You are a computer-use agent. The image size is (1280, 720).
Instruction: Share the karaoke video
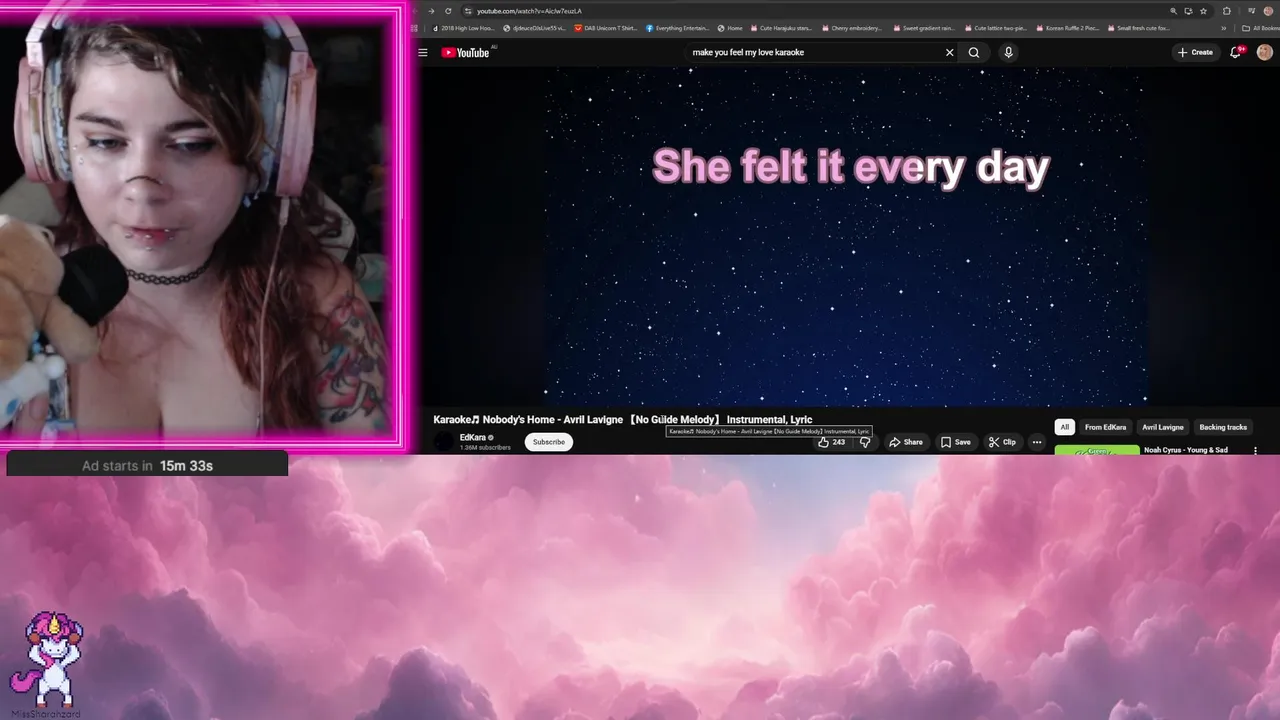click(x=906, y=442)
